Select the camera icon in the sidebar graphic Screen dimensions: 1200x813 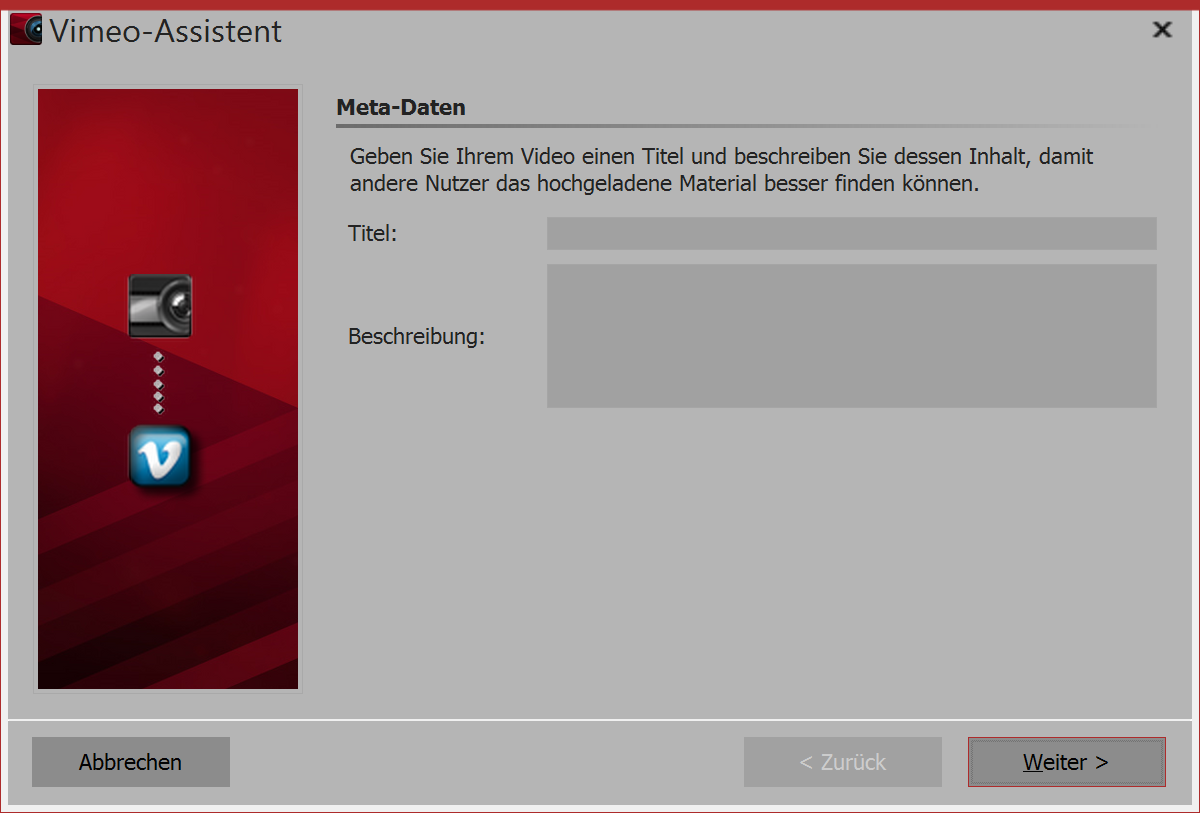pos(158,306)
